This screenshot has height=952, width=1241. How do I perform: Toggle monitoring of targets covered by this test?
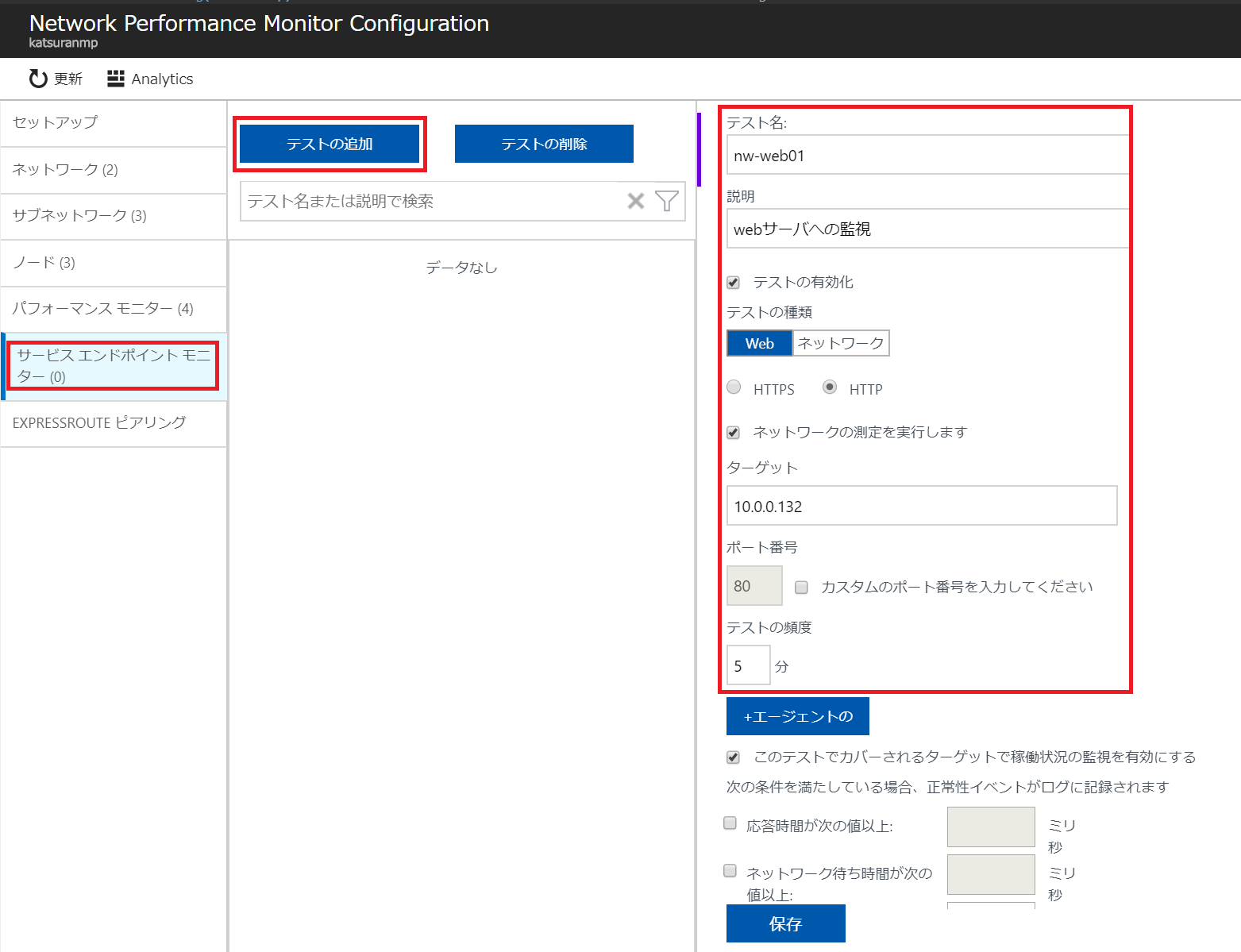732,757
